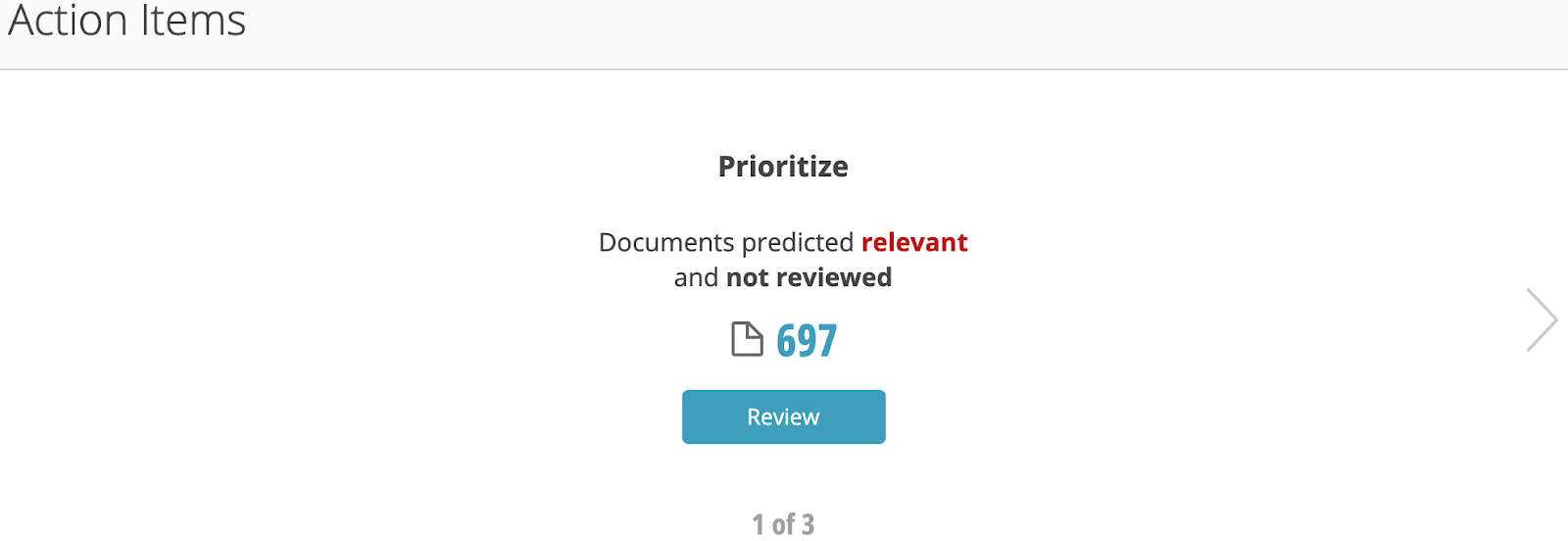
Task: Click the bold not reviewed text
Action: tap(808, 277)
